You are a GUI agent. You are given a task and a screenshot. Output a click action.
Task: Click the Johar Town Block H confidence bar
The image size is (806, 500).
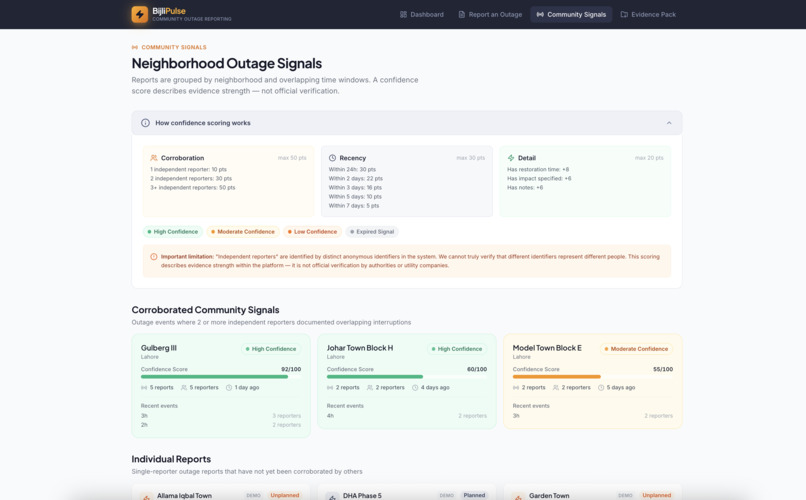coord(407,377)
